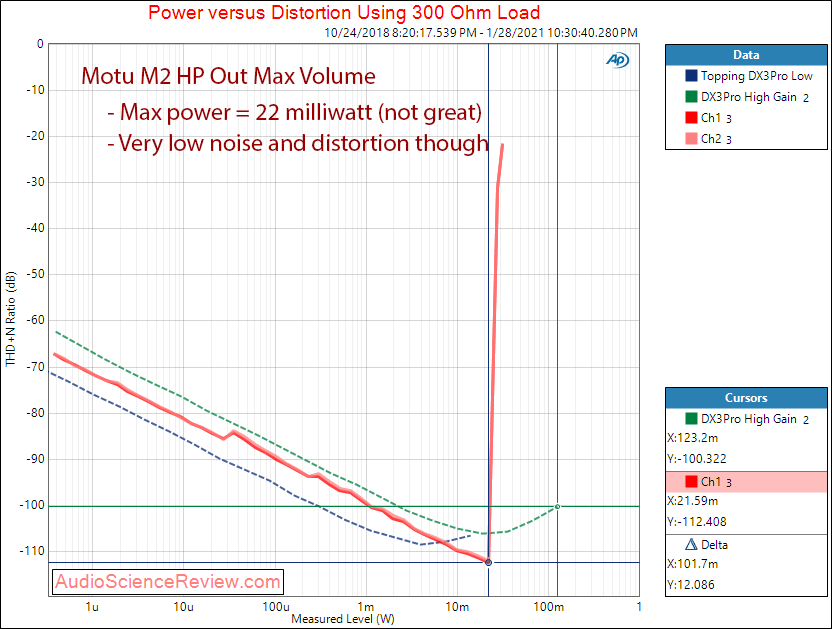The width and height of the screenshot is (832, 629).
Task: Click the 1m tick label on X axis
Action: pyautogui.click(x=366, y=607)
